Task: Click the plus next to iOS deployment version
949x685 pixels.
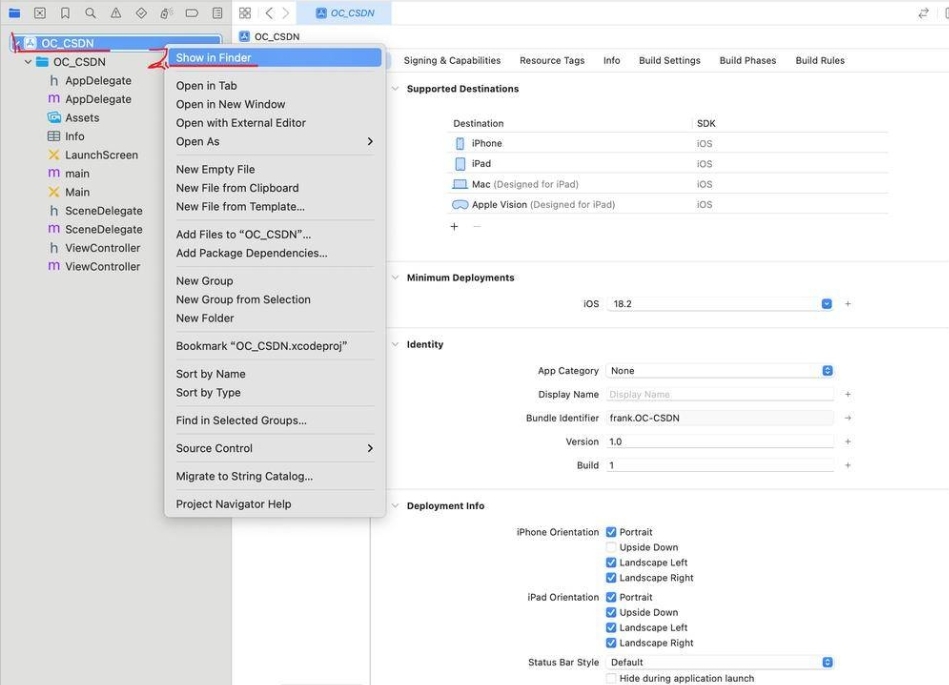Action: click(848, 304)
